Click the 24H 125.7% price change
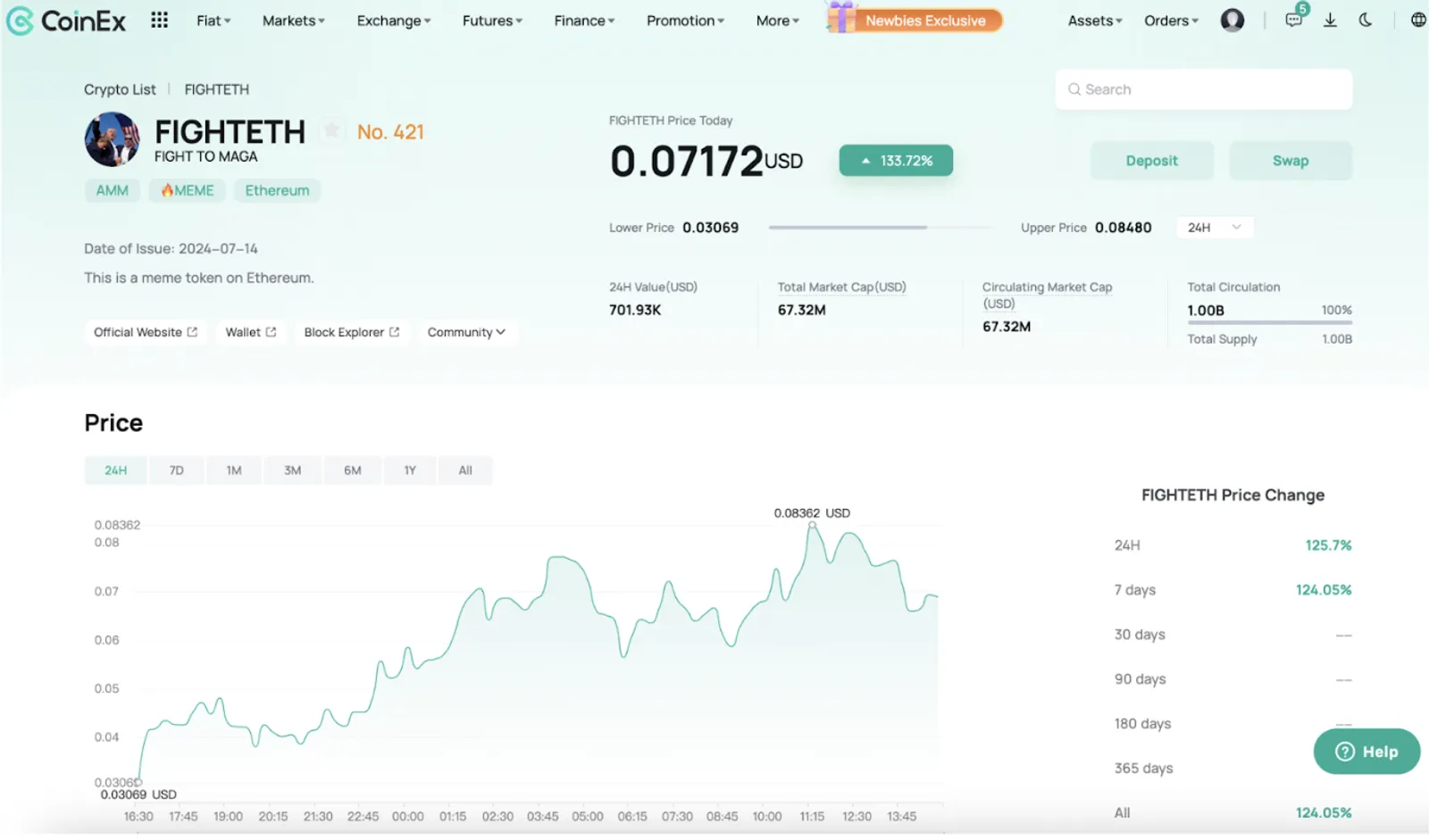1429x840 pixels. [x=1328, y=545]
